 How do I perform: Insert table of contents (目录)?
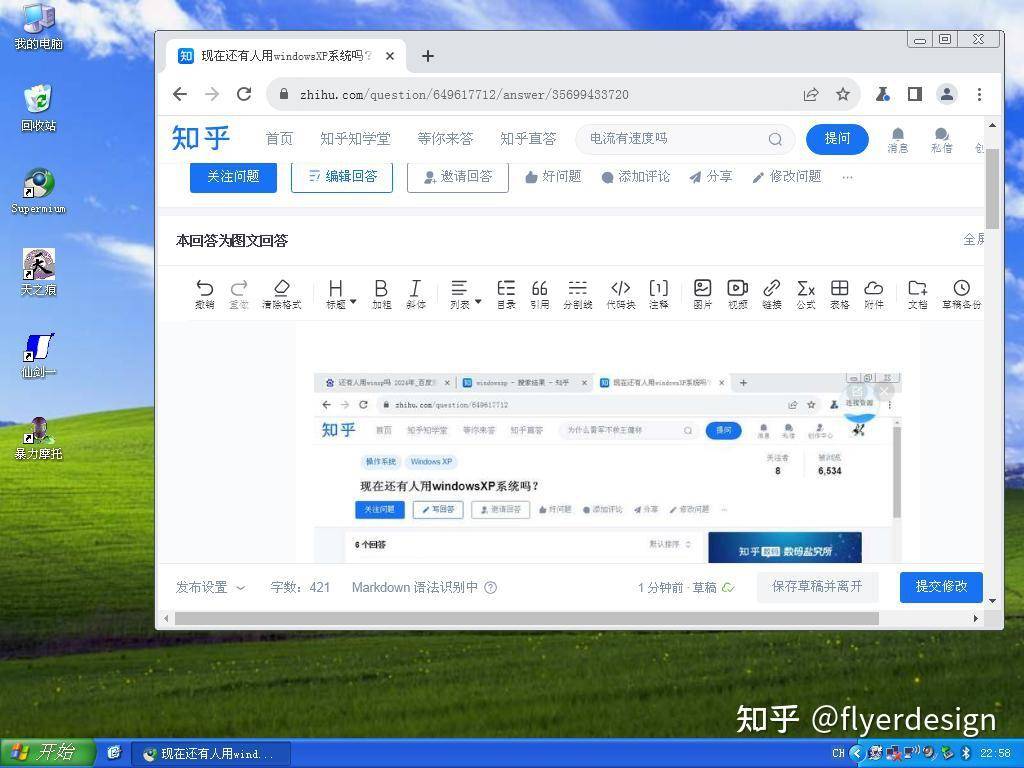click(x=505, y=294)
